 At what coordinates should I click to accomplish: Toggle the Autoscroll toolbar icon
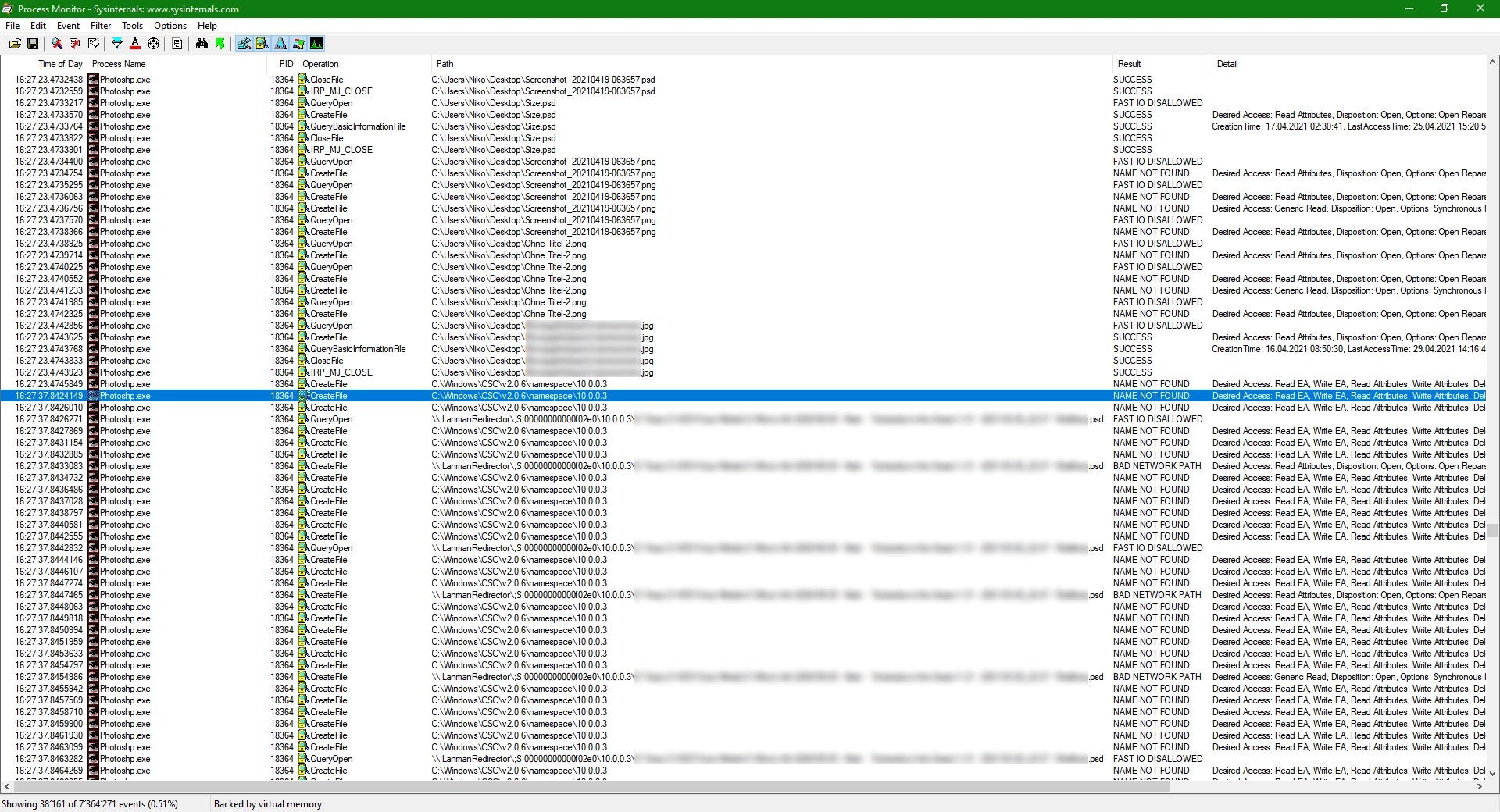(75, 44)
